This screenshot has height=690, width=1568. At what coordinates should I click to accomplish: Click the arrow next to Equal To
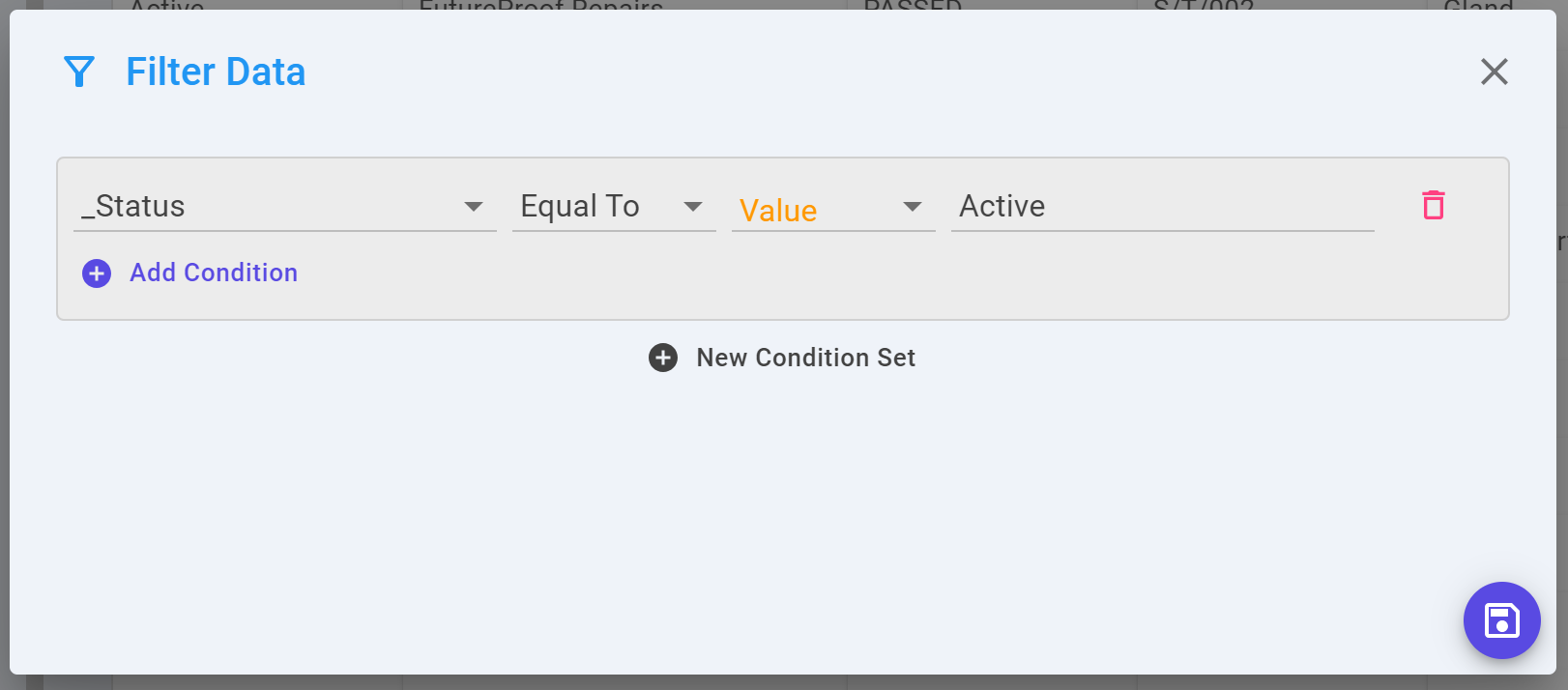click(x=693, y=207)
